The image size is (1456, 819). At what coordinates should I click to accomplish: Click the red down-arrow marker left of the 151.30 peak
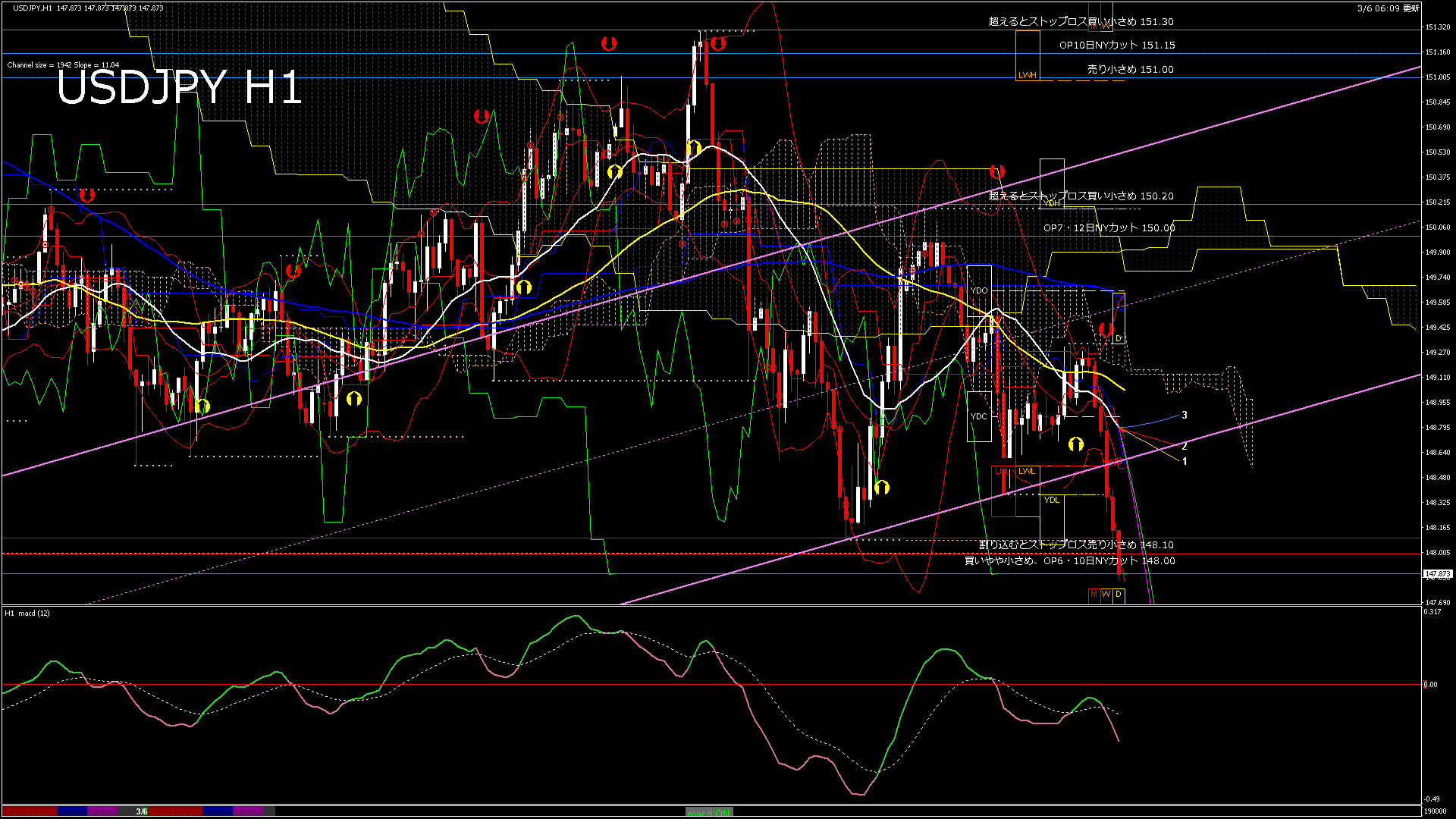(x=608, y=43)
